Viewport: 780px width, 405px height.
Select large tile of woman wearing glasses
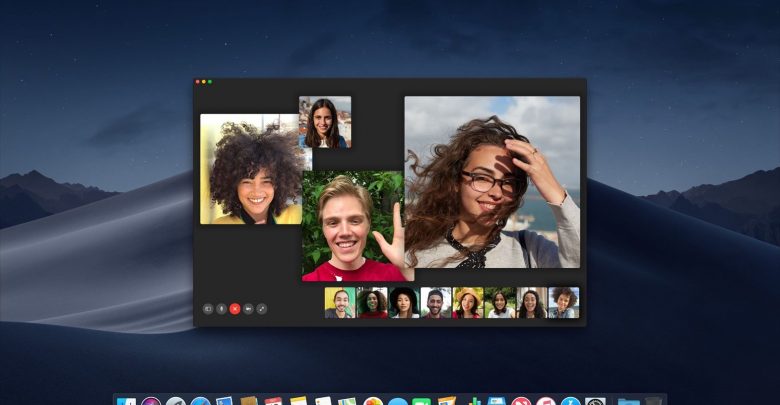[492, 182]
